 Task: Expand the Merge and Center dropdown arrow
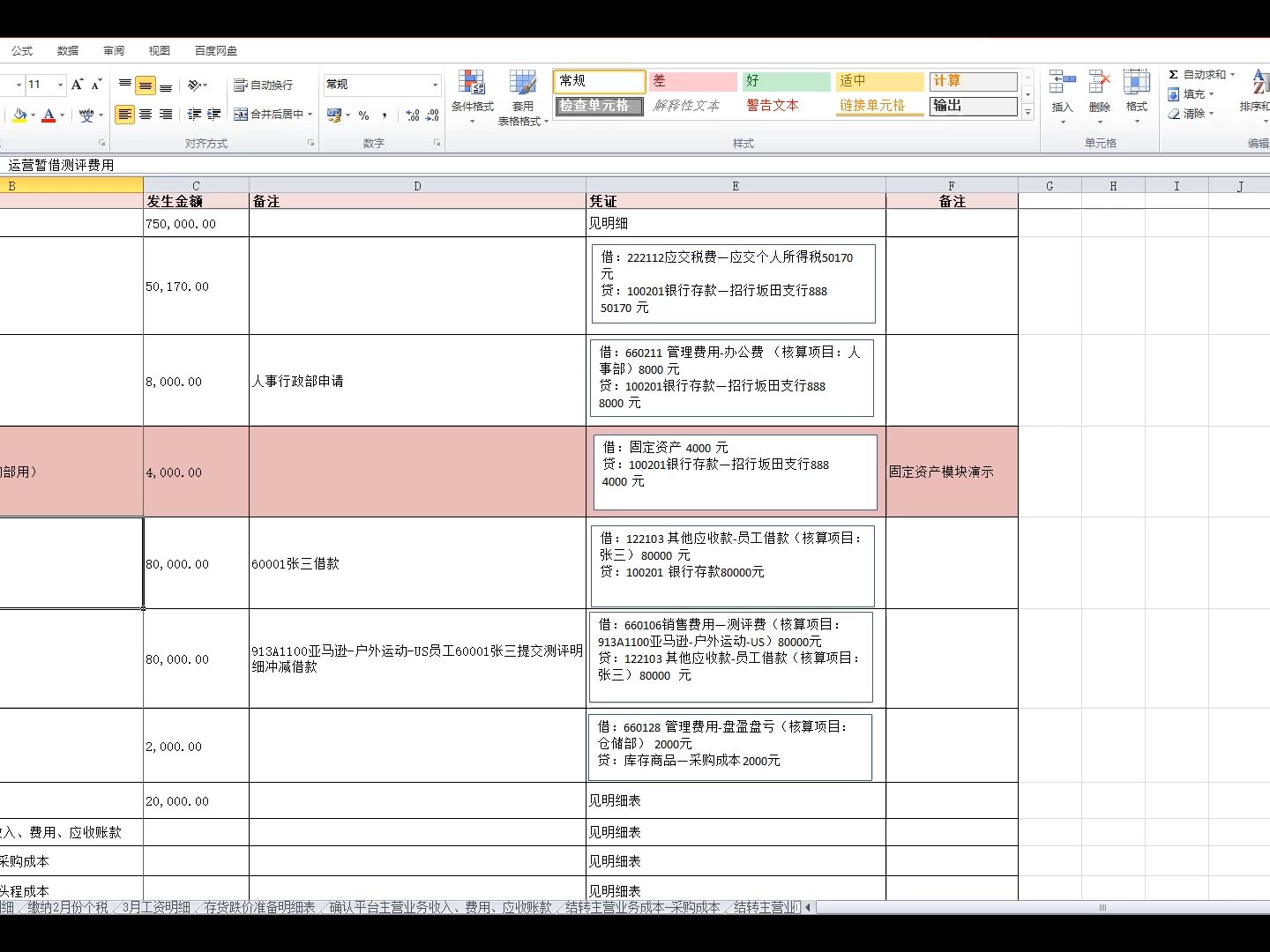(x=310, y=115)
